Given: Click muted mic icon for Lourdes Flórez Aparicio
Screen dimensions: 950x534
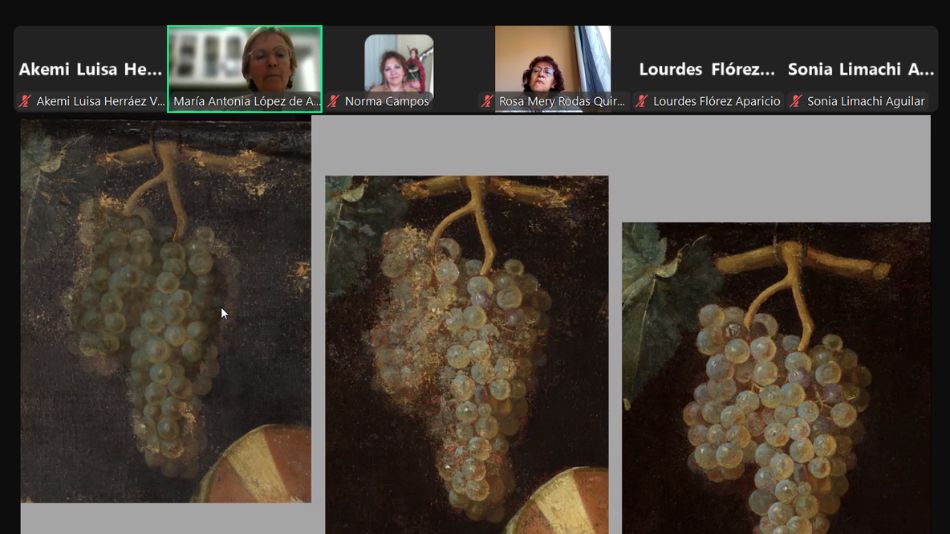Looking at the screenshot, I should (x=642, y=101).
